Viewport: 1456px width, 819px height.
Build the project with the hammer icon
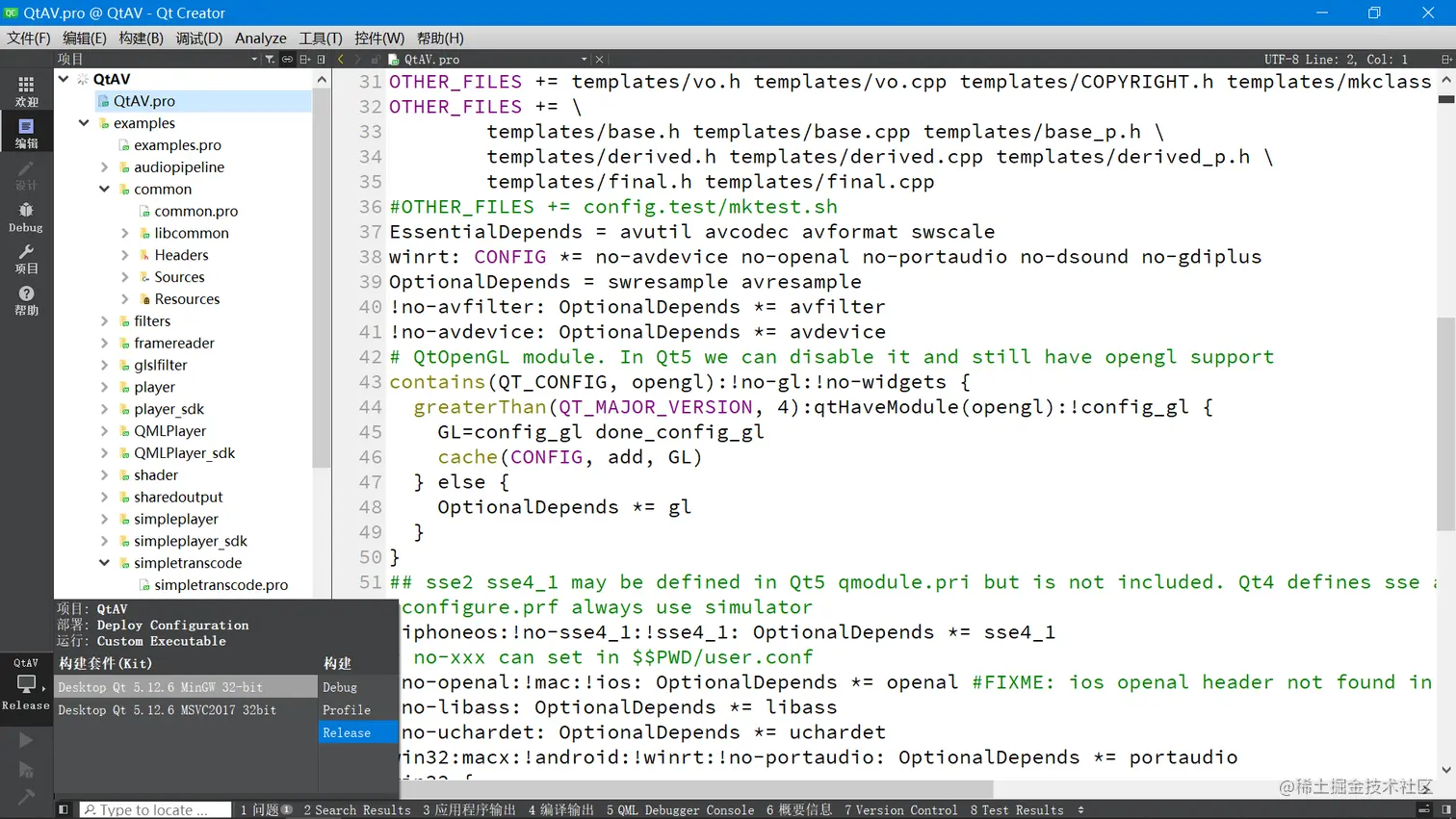(x=26, y=797)
